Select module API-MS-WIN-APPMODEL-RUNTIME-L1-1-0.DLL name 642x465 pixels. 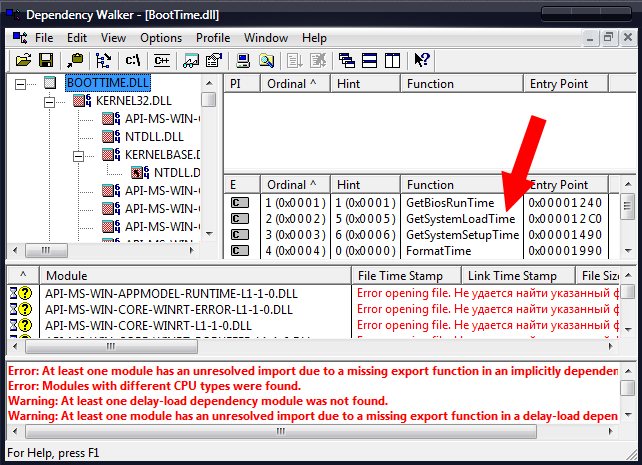point(171,293)
